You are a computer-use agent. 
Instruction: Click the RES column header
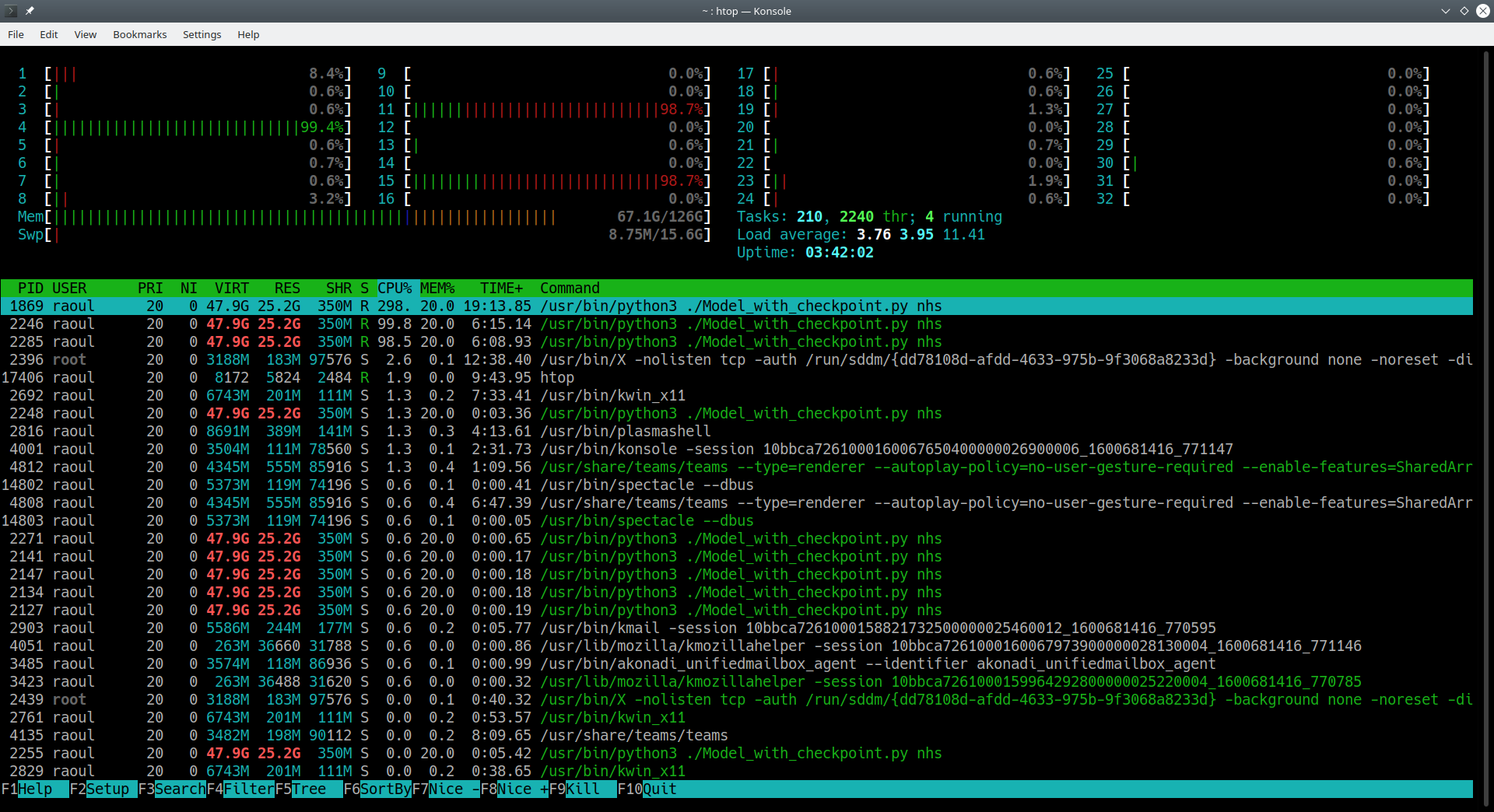pyautogui.click(x=287, y=288)
